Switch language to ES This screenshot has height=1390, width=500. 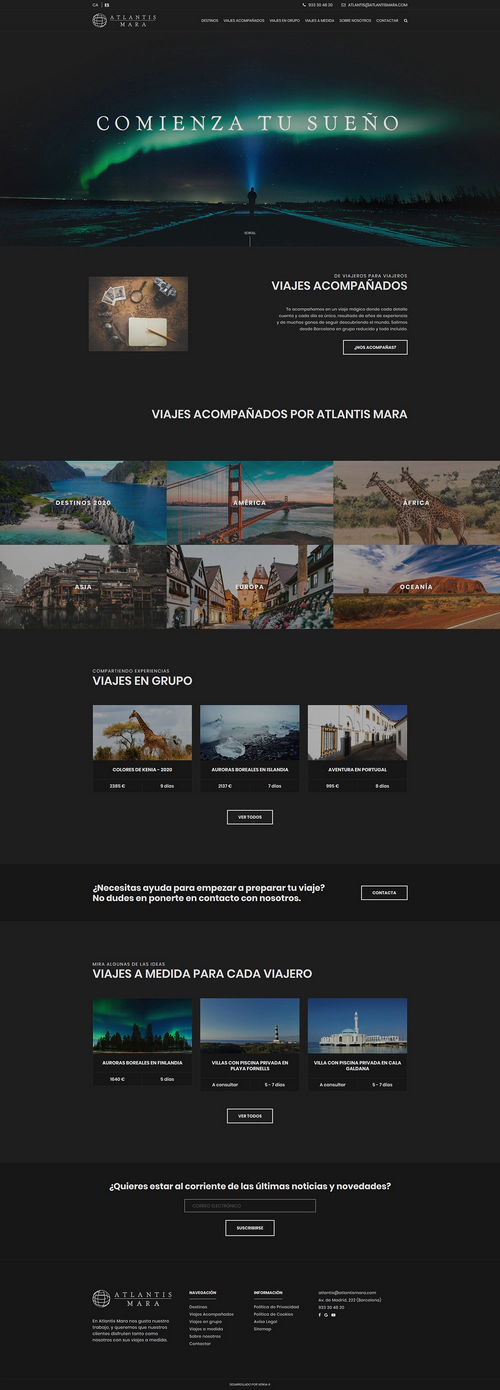107,5
